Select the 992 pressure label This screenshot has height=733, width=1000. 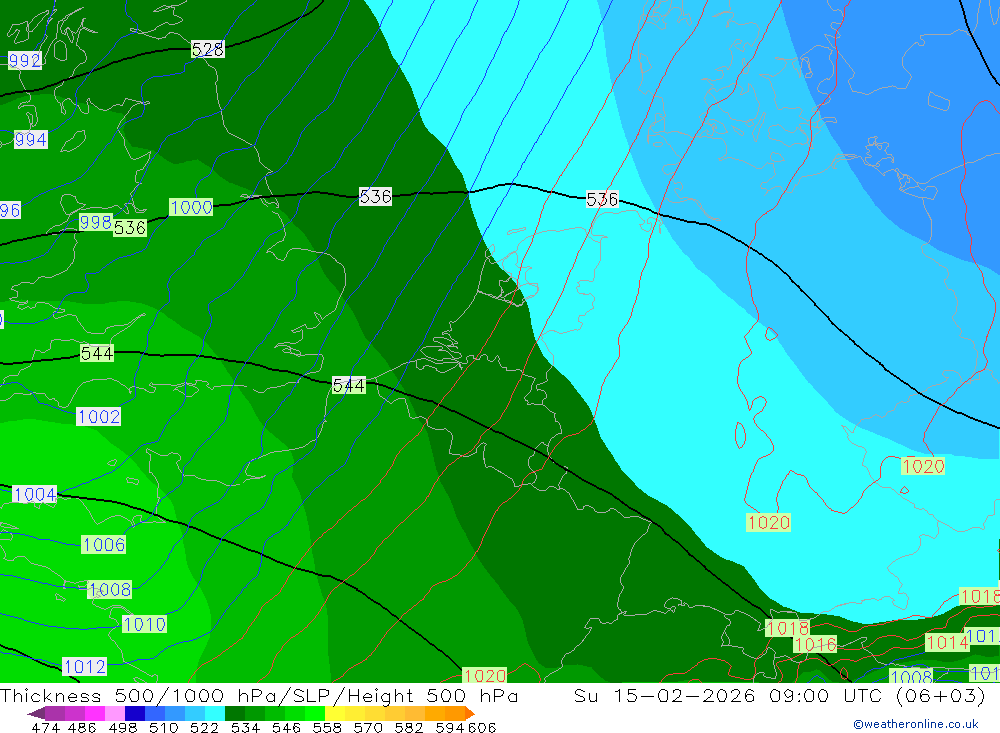coord(25,61)
